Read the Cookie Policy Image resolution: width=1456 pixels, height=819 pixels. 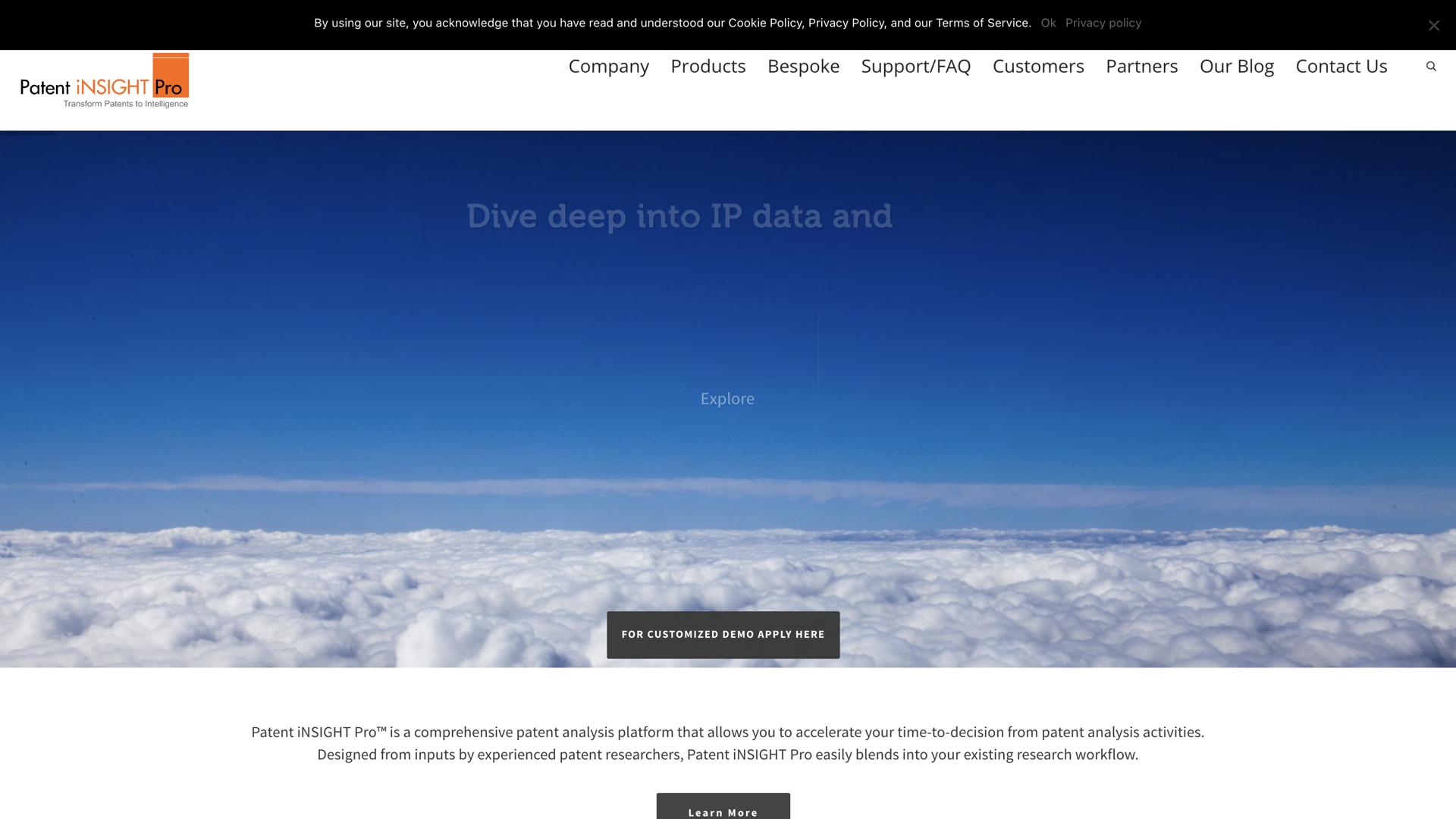(x=764, y=23)
